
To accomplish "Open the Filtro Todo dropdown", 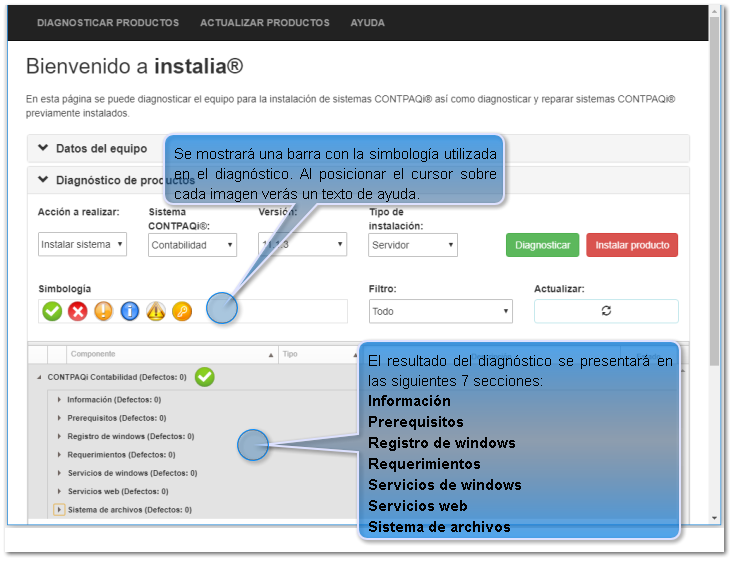I will pyautogui.click(x=440, y=311).
